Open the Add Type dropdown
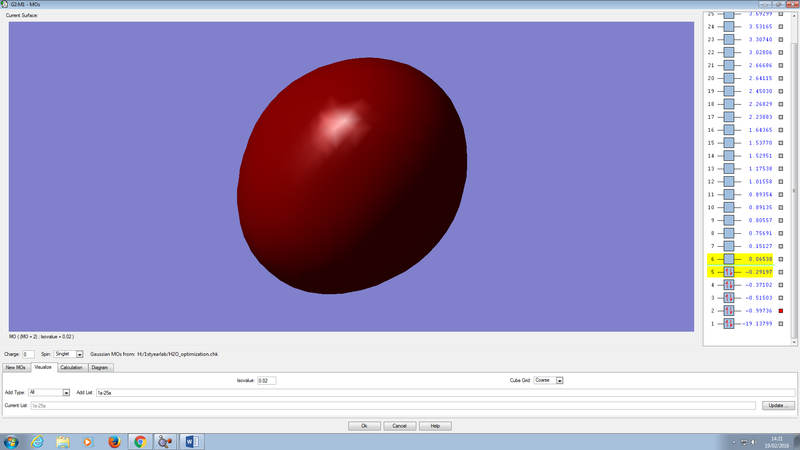800x450 pixels. point(66,392)
